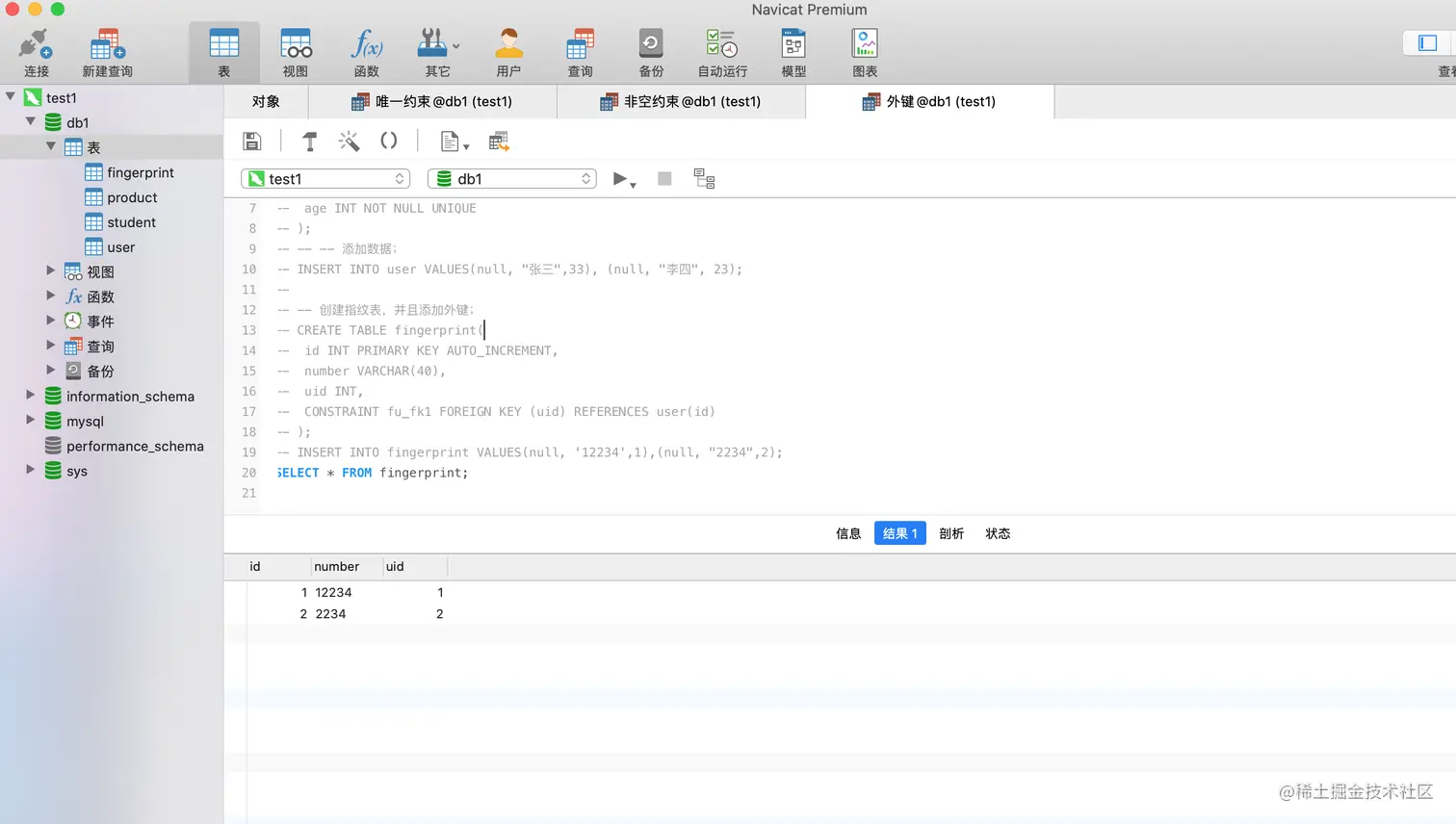Screen dimensions: 1456x824
Task: Show the 剖析 profile tab
Action: [951, 533]
